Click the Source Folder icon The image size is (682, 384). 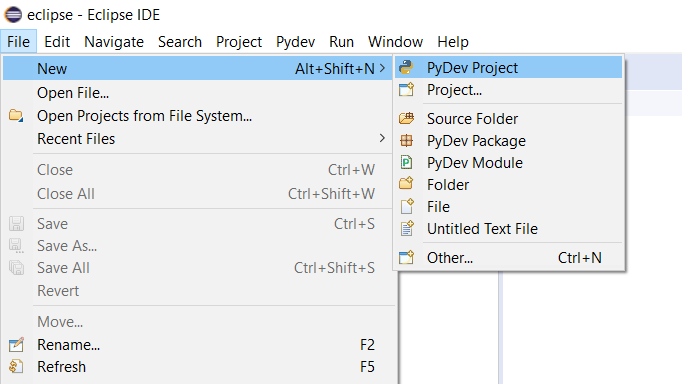pos(406,118)
